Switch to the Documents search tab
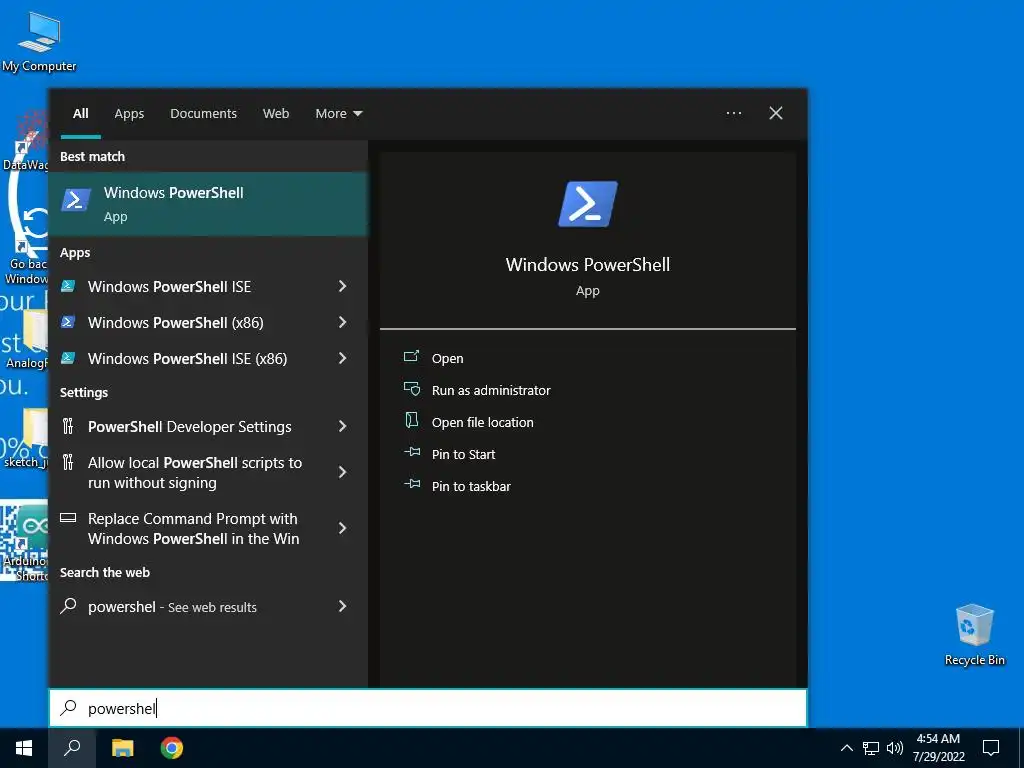This screenshot has height=768, width=1024. tap(203, 114)
